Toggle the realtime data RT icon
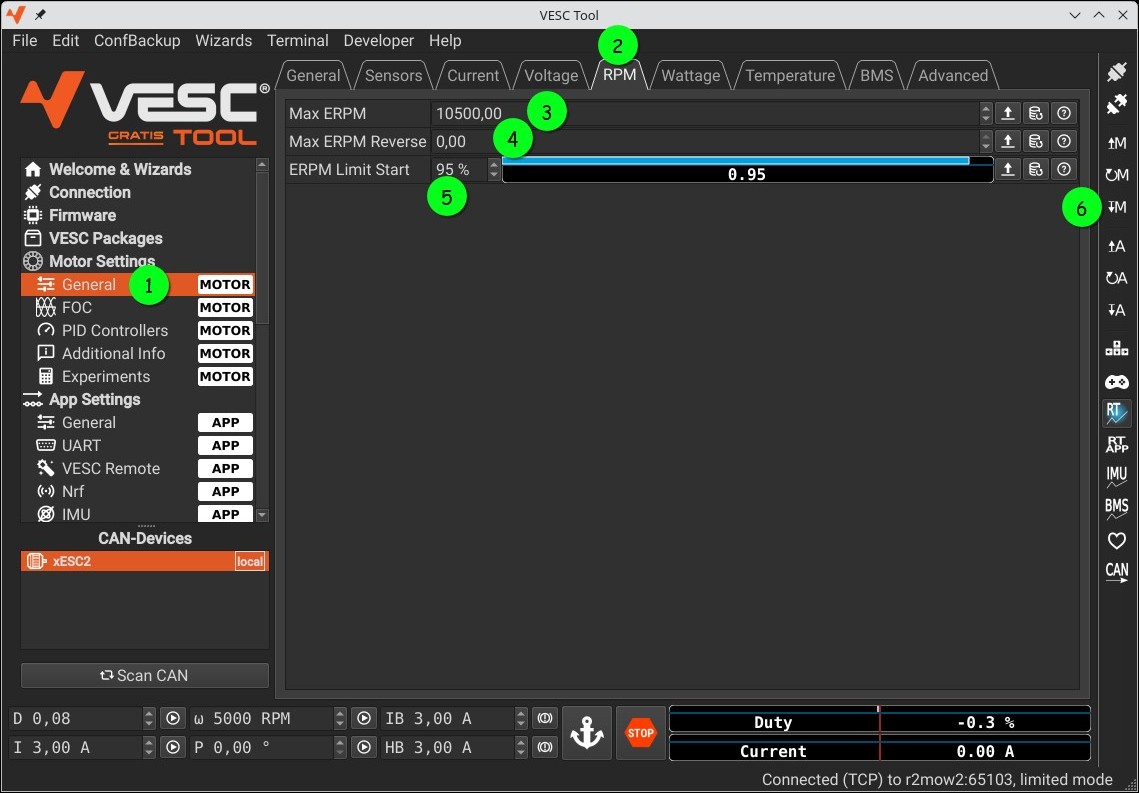 click(x=1116, y=413)
